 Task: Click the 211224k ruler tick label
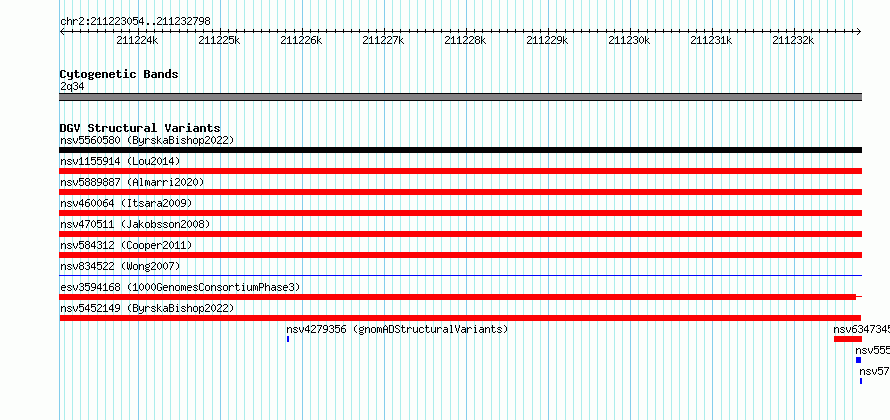pyautogui.click(x=137, y=40)
